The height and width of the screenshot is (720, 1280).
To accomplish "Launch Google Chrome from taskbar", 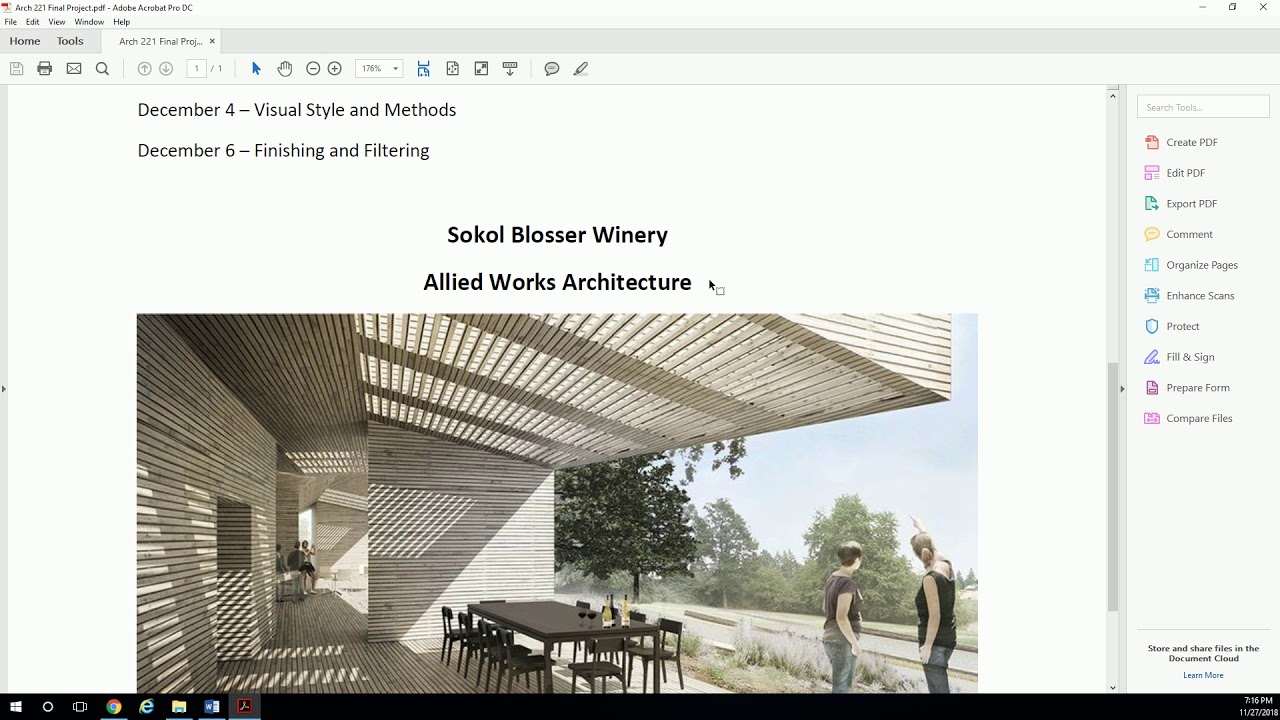I will point(114,707).
